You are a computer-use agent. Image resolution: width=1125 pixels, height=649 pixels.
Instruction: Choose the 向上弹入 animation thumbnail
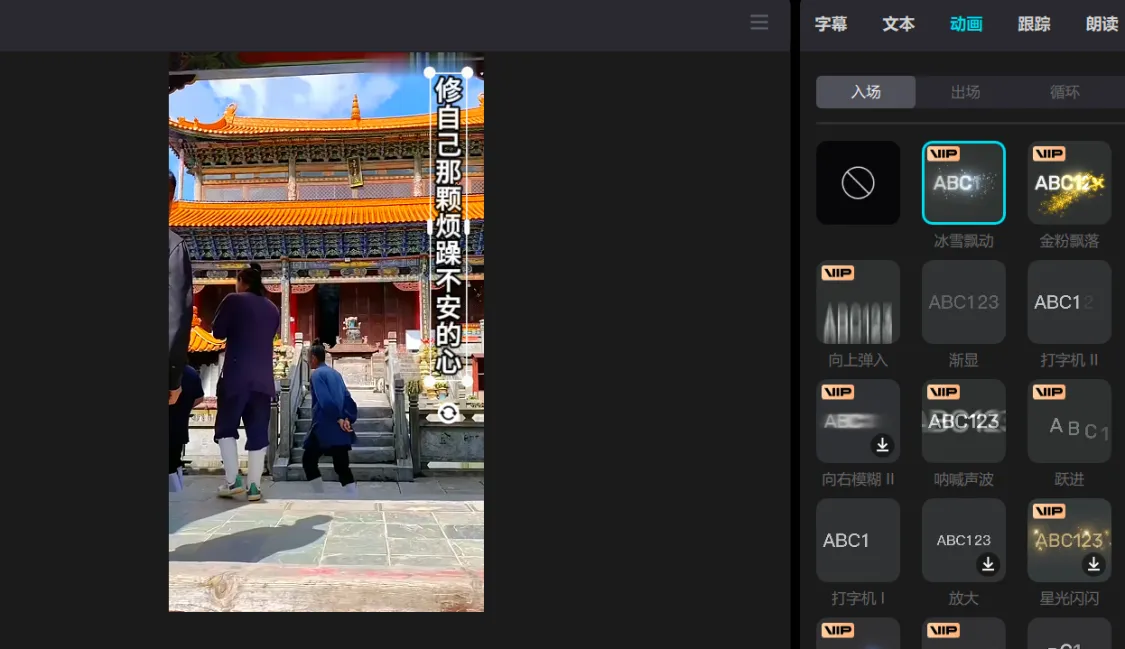[x=857, y=302]
